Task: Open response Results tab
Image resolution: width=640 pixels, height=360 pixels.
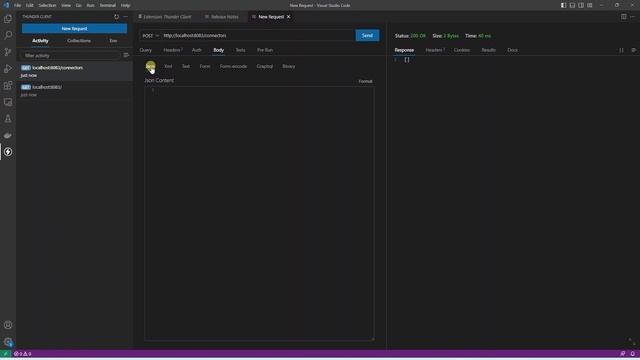Action: (489, 50)
